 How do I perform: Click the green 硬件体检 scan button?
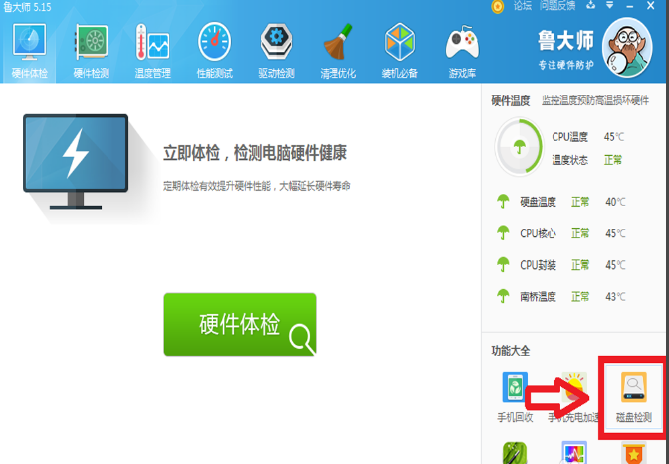(x=240, y=325)
